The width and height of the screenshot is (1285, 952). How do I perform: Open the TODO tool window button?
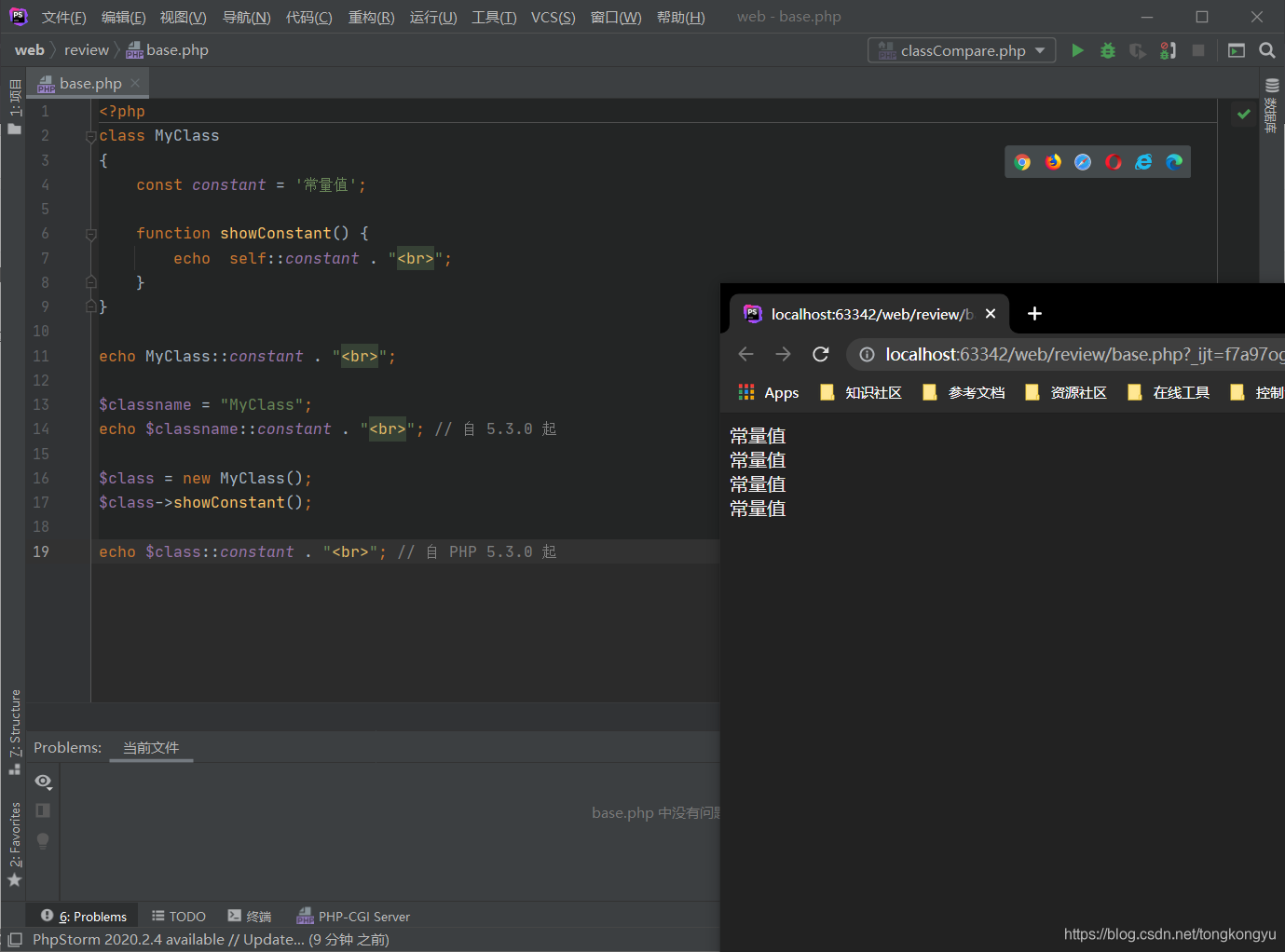[178, 917]
